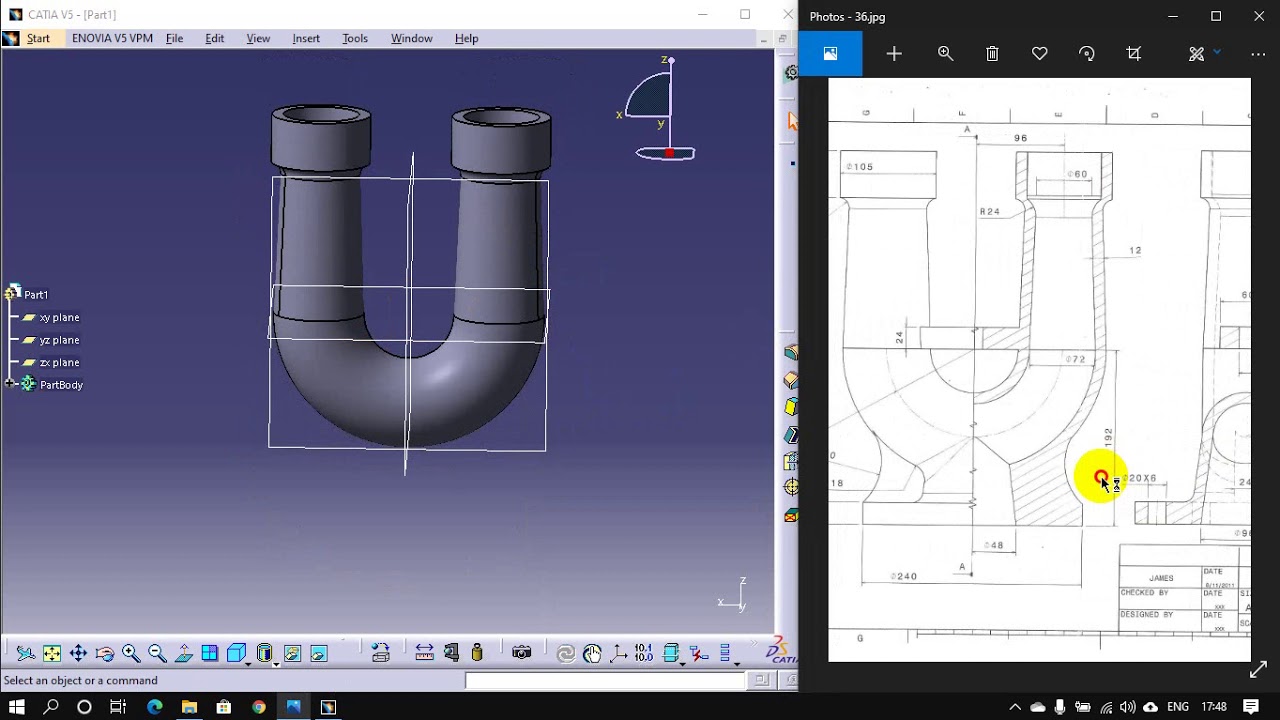The image size is (1280, 720).
Task: Open the Window menu
Action: point(412,38)
